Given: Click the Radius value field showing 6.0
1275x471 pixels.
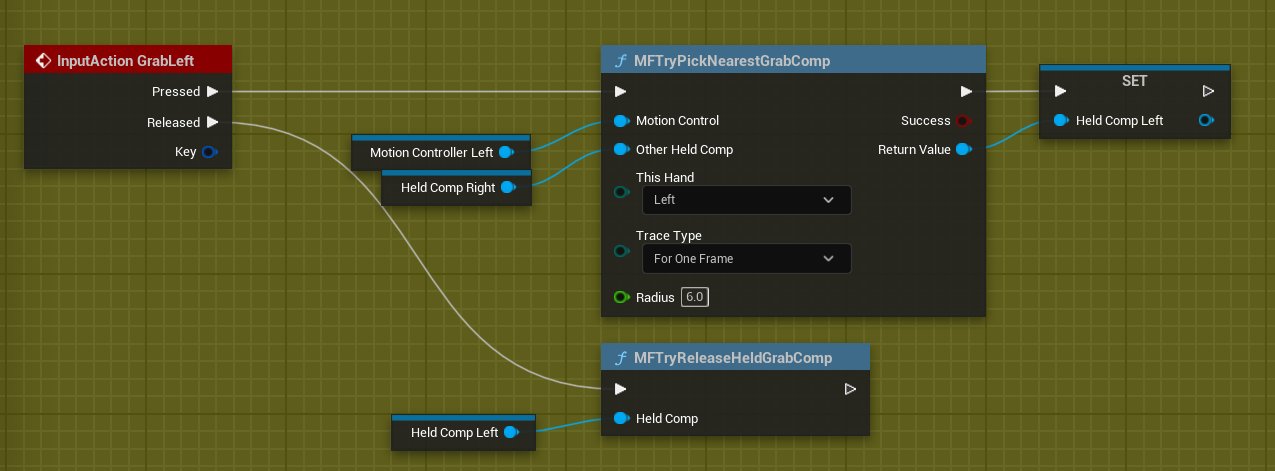Looking at the screenshot, I should click(695, 297).
